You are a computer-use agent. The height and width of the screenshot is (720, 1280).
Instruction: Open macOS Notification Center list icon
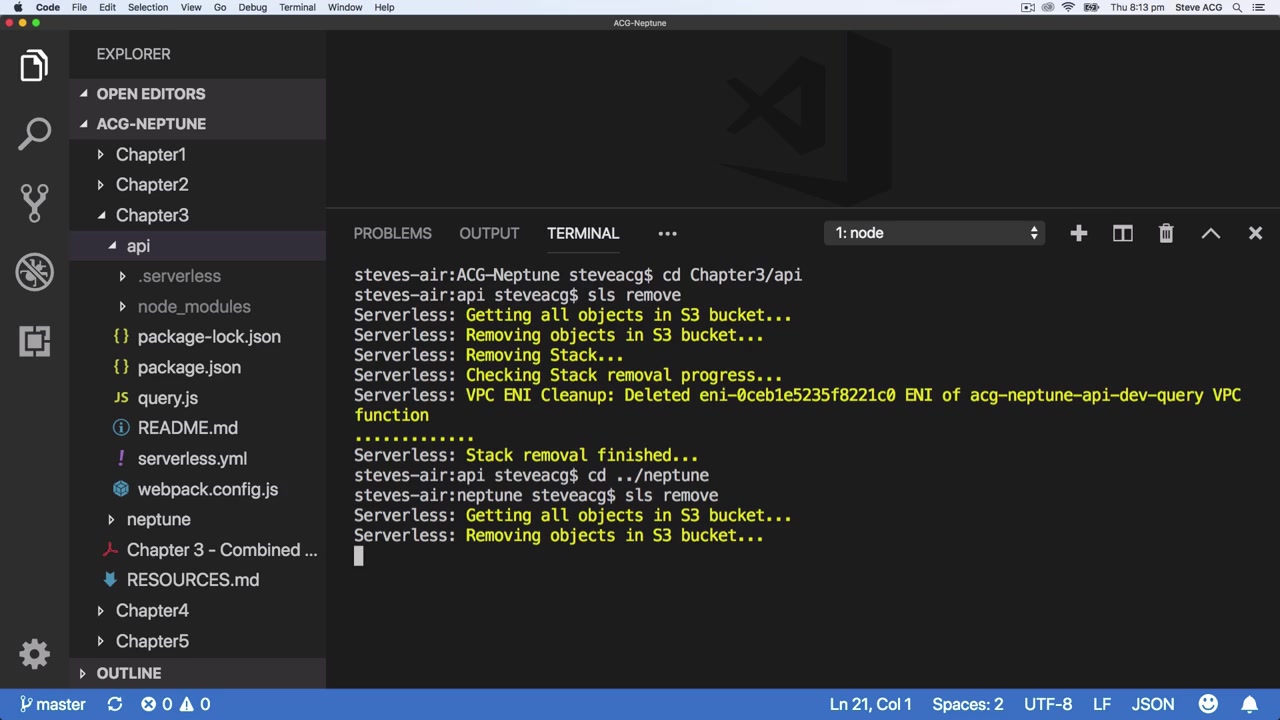[x=1261, y=7]
